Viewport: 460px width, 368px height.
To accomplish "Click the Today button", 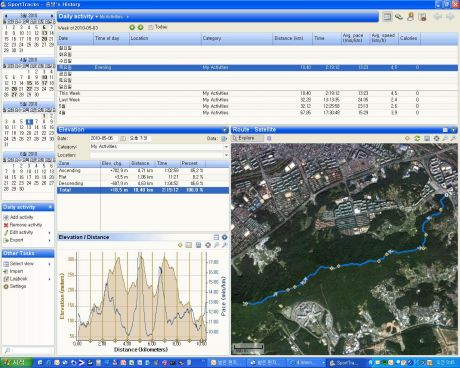I will click(x=158, y=27).
